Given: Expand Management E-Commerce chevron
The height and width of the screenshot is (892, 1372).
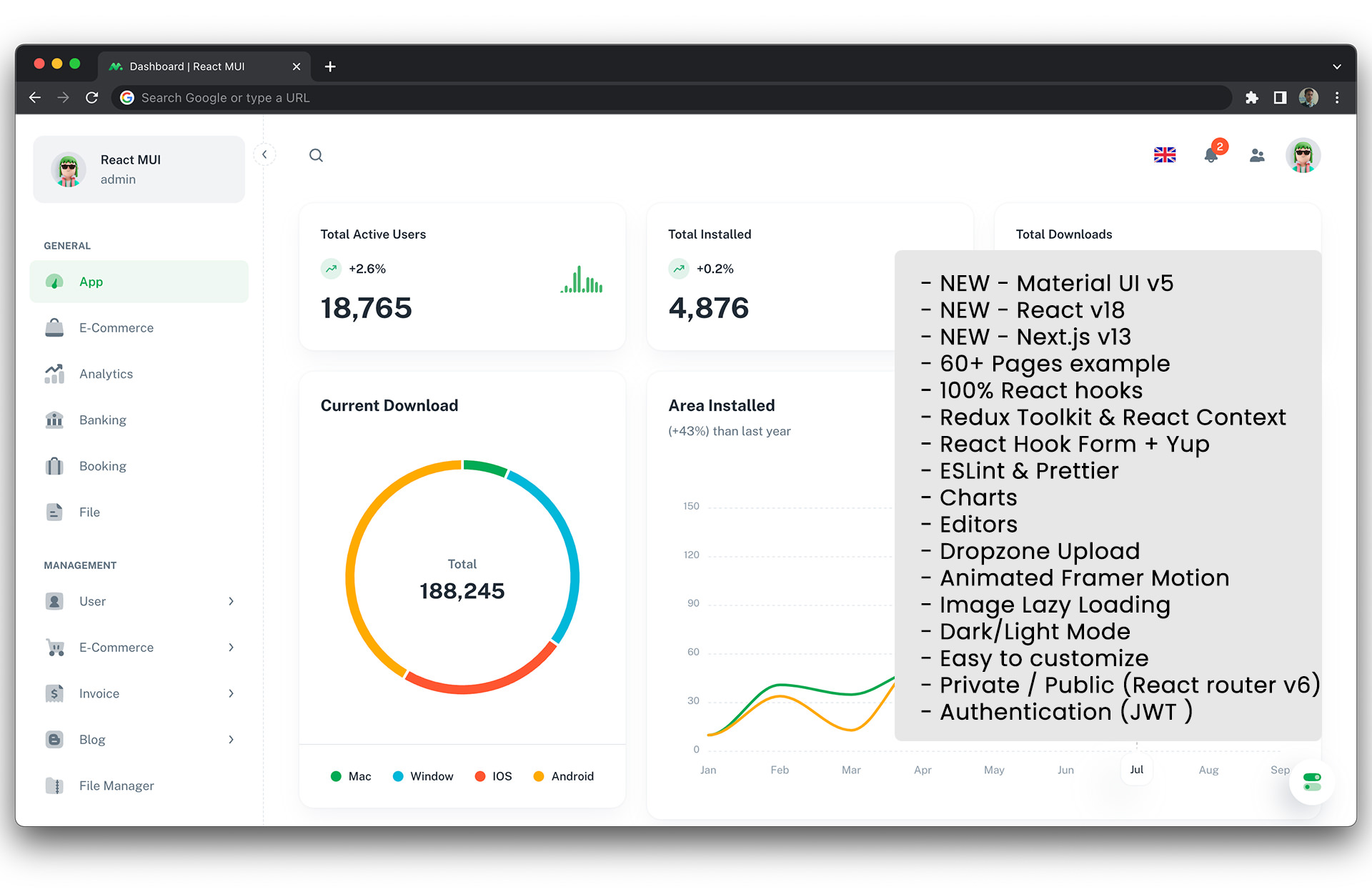Looking at the screenshot, I should tap(231, 647).
